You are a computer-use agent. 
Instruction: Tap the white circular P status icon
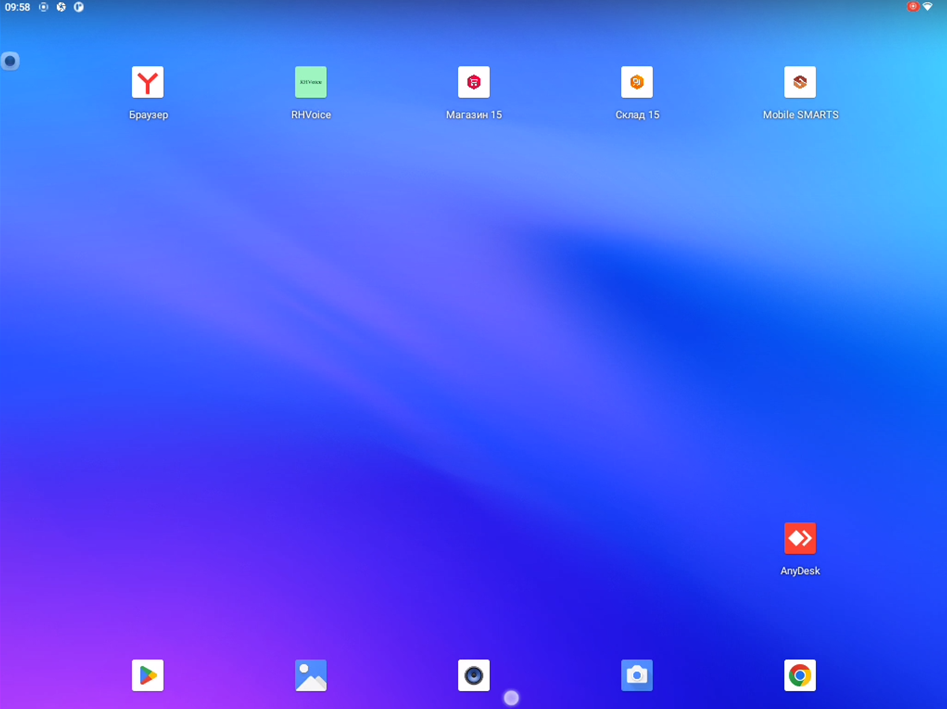[79, 7]
